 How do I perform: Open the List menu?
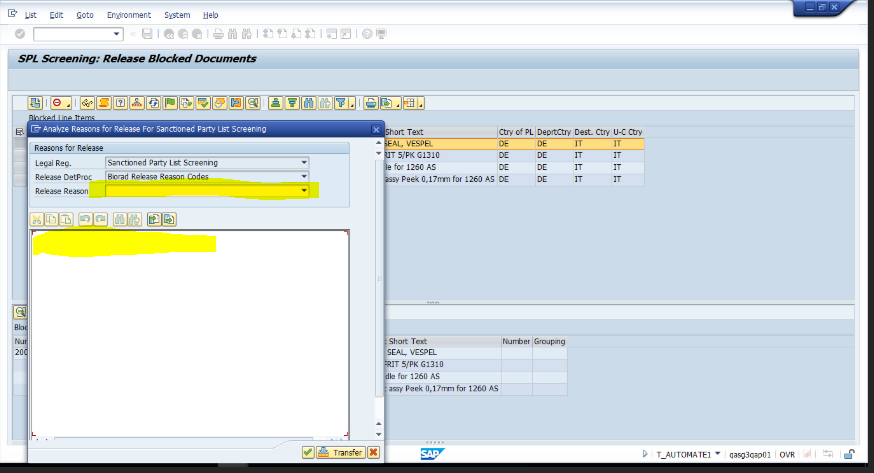[x=31, y=15]
